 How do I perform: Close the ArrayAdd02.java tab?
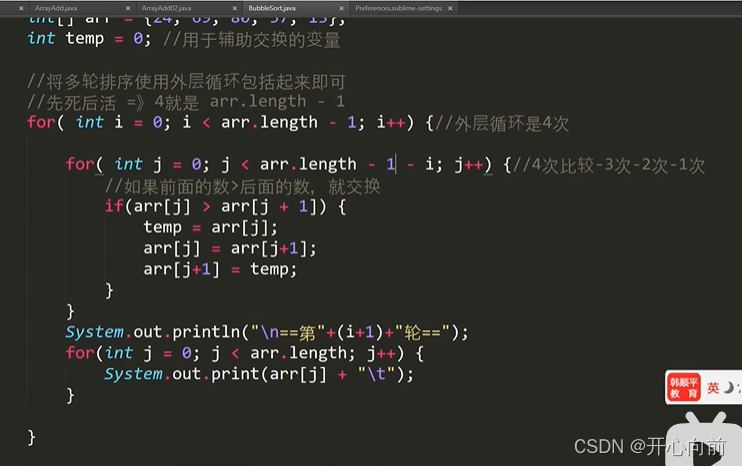(x=235, y=8)
